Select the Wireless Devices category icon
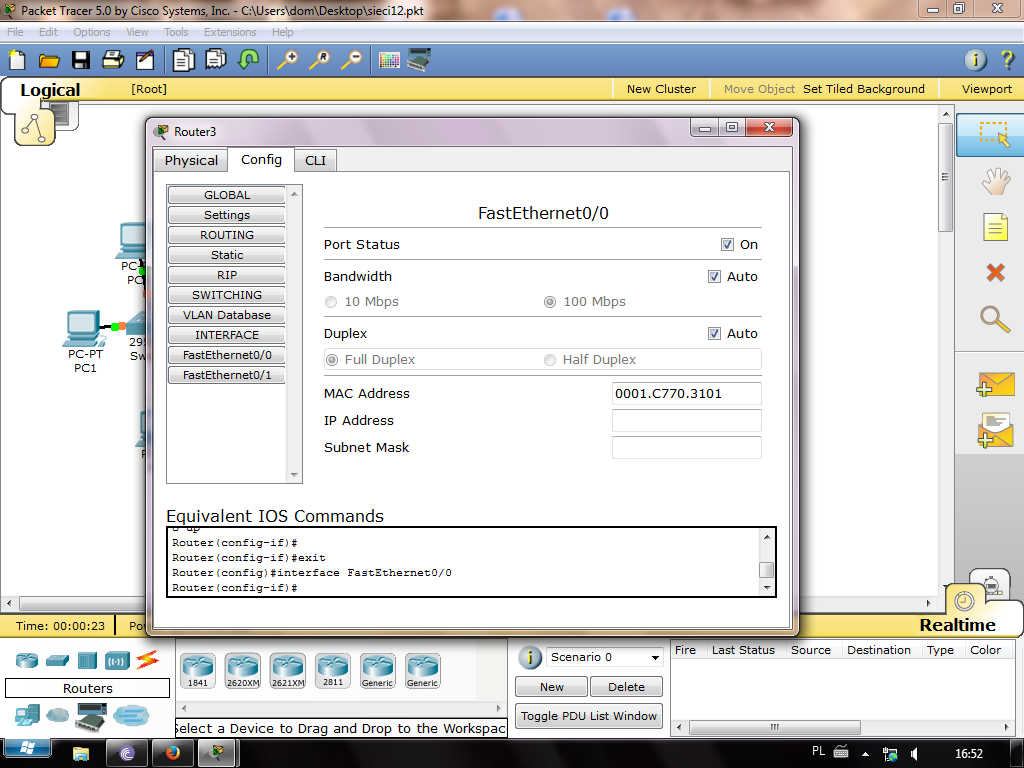 click(118, 660)
